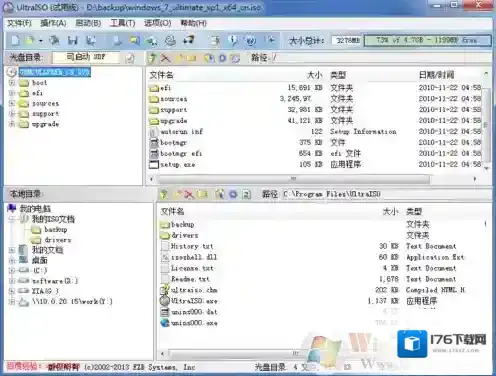Click the Open CD/DVD toolbar icon
Screen dimensions: 496x376
tap(54, 41)
